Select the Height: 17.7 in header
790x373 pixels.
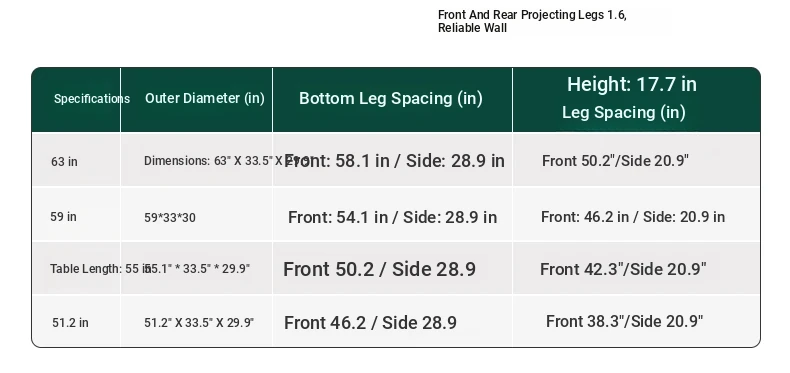pyautogui.click(x=632, y=84)
